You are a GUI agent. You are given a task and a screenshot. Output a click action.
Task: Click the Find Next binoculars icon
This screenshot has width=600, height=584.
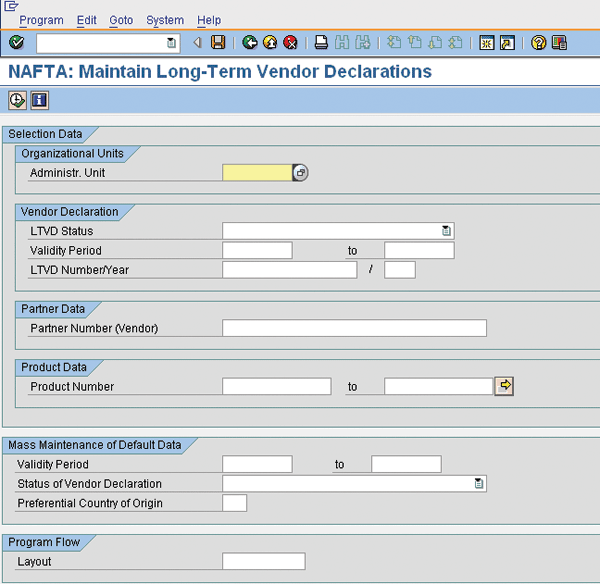[x=363, y=42]
